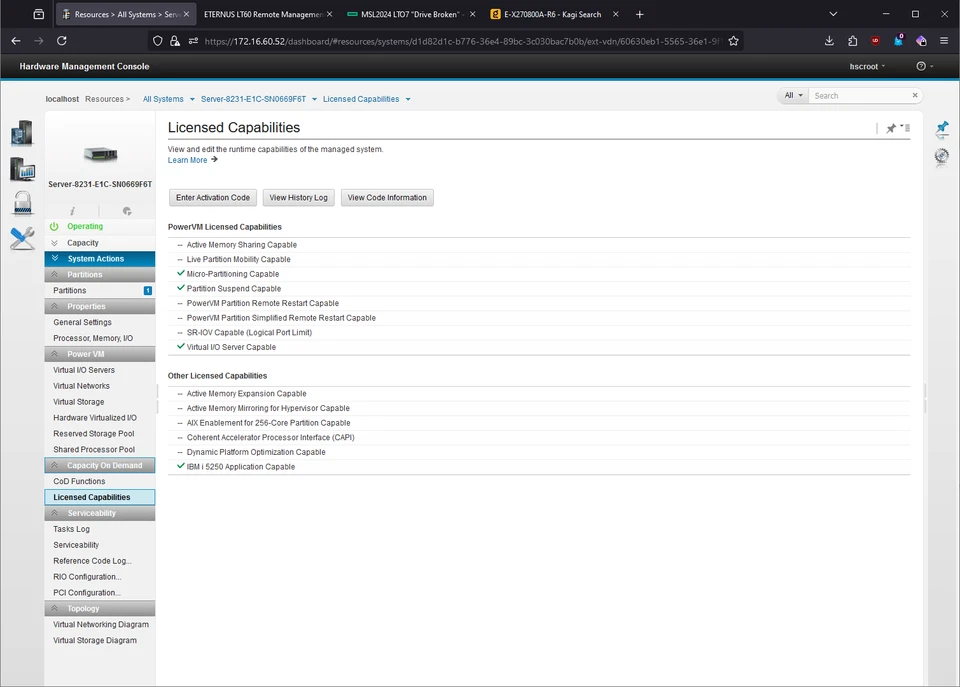The width and height of the screenshot is (960, 687).
Task: Click the tracking protection shield icon
Action: coord(158,41)
